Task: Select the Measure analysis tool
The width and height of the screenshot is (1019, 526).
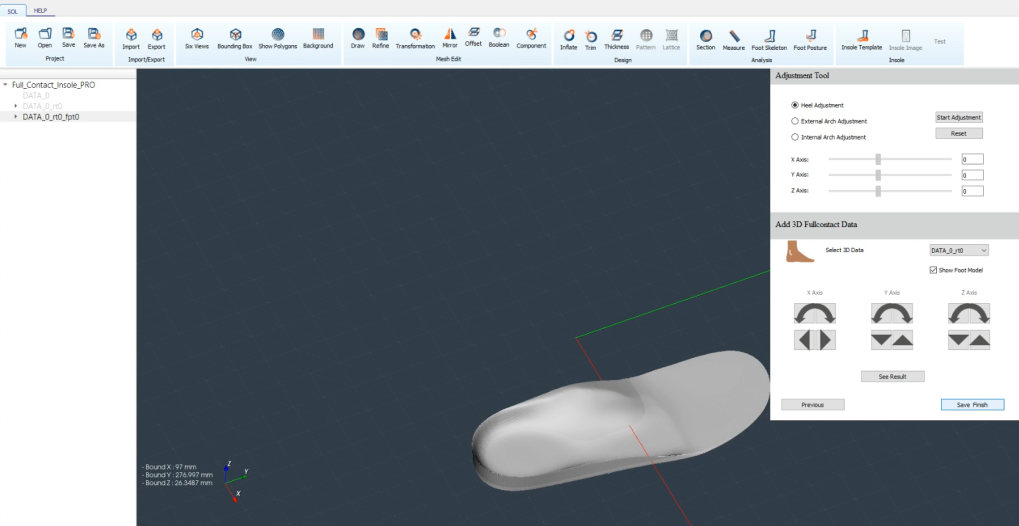Action: (734, 38)
